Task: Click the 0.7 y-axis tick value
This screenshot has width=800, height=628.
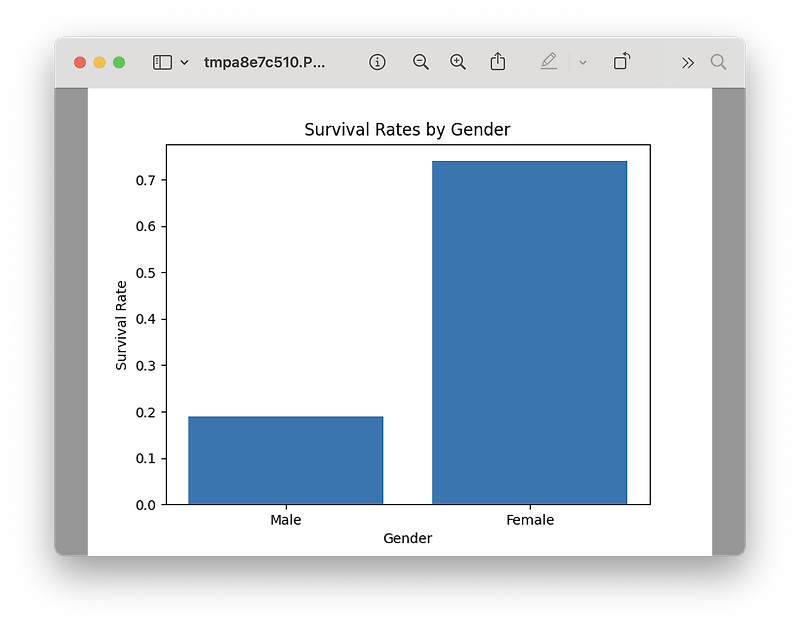Action: (145, 180)
